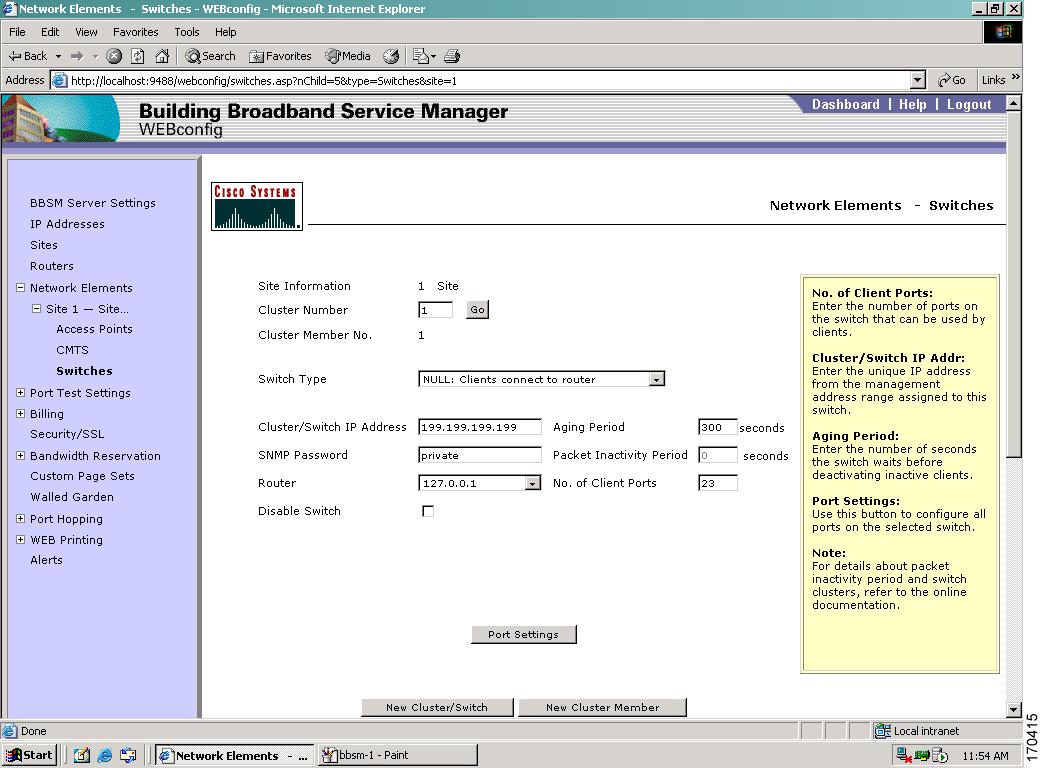The image size is (1042, 768).
Task: Open the Favorites toolbar button
Action: 280,56
